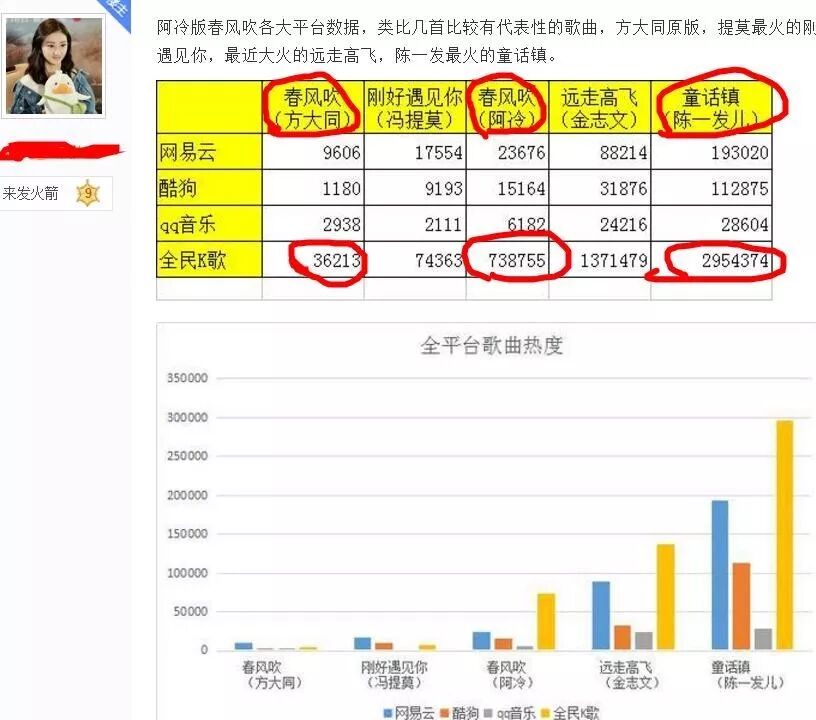Click the cell value 2954374
This screenshot has height=720, width=816.
[x=735, y=260]
